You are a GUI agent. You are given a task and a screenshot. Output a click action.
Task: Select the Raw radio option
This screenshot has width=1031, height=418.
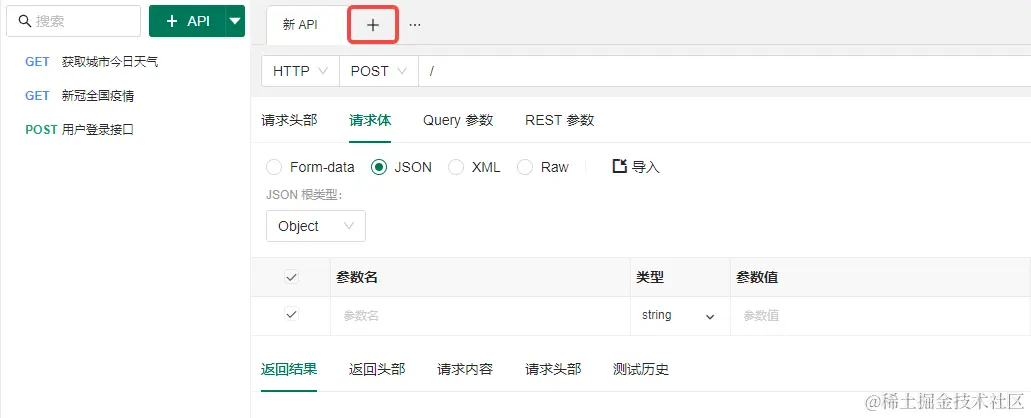click(x=525, y=167)
